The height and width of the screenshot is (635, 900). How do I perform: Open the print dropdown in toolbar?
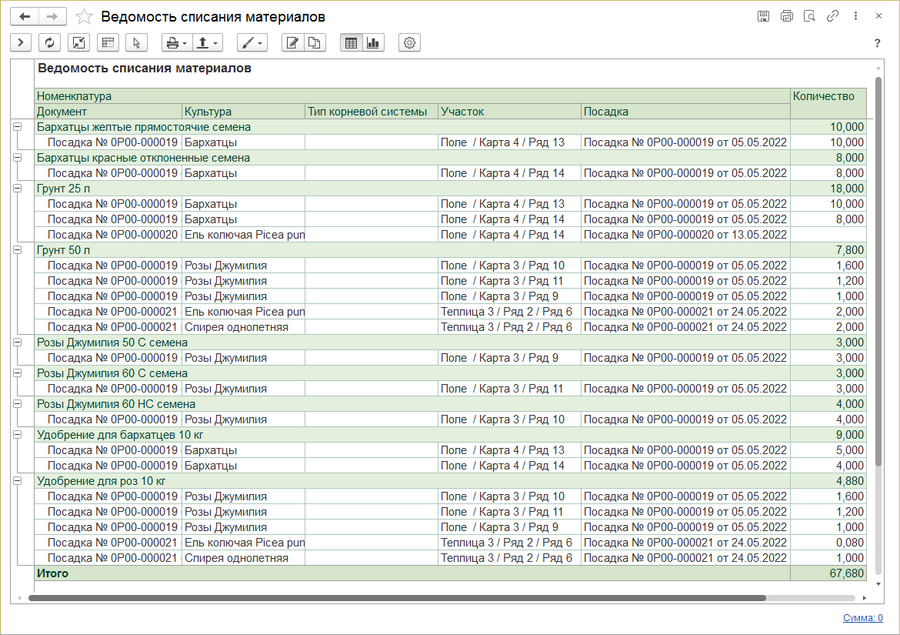pyautogui.click(x=176, y=43)
